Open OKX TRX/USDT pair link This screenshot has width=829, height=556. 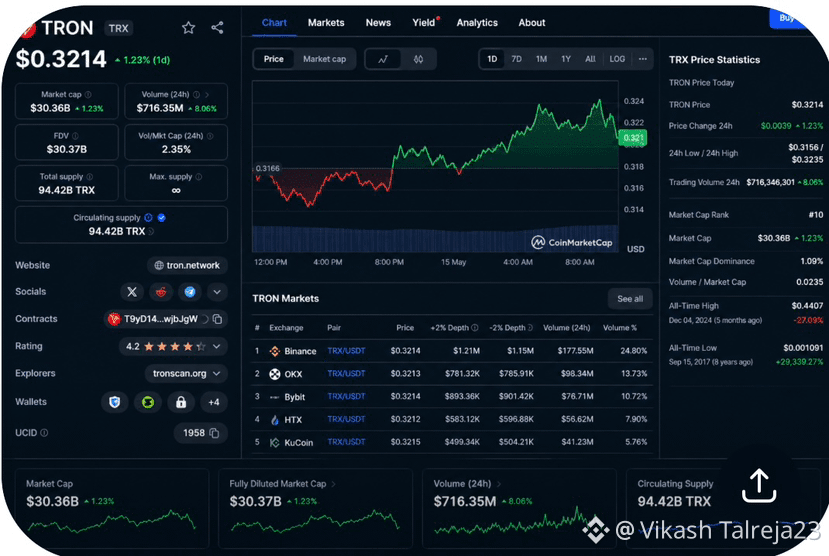(346, 374)
